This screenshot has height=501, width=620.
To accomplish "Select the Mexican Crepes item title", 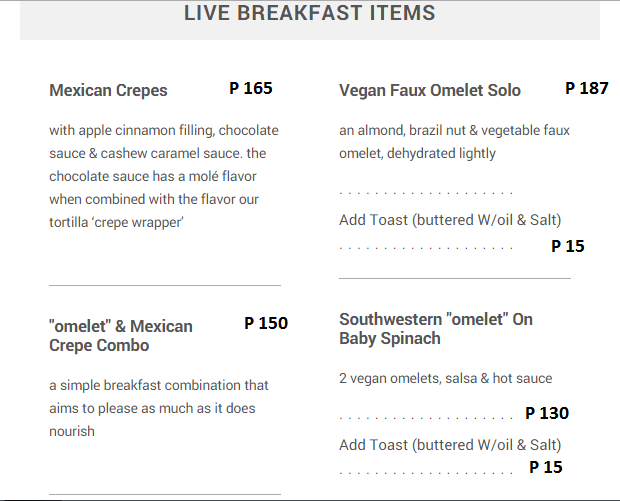I will pos(108,90).
